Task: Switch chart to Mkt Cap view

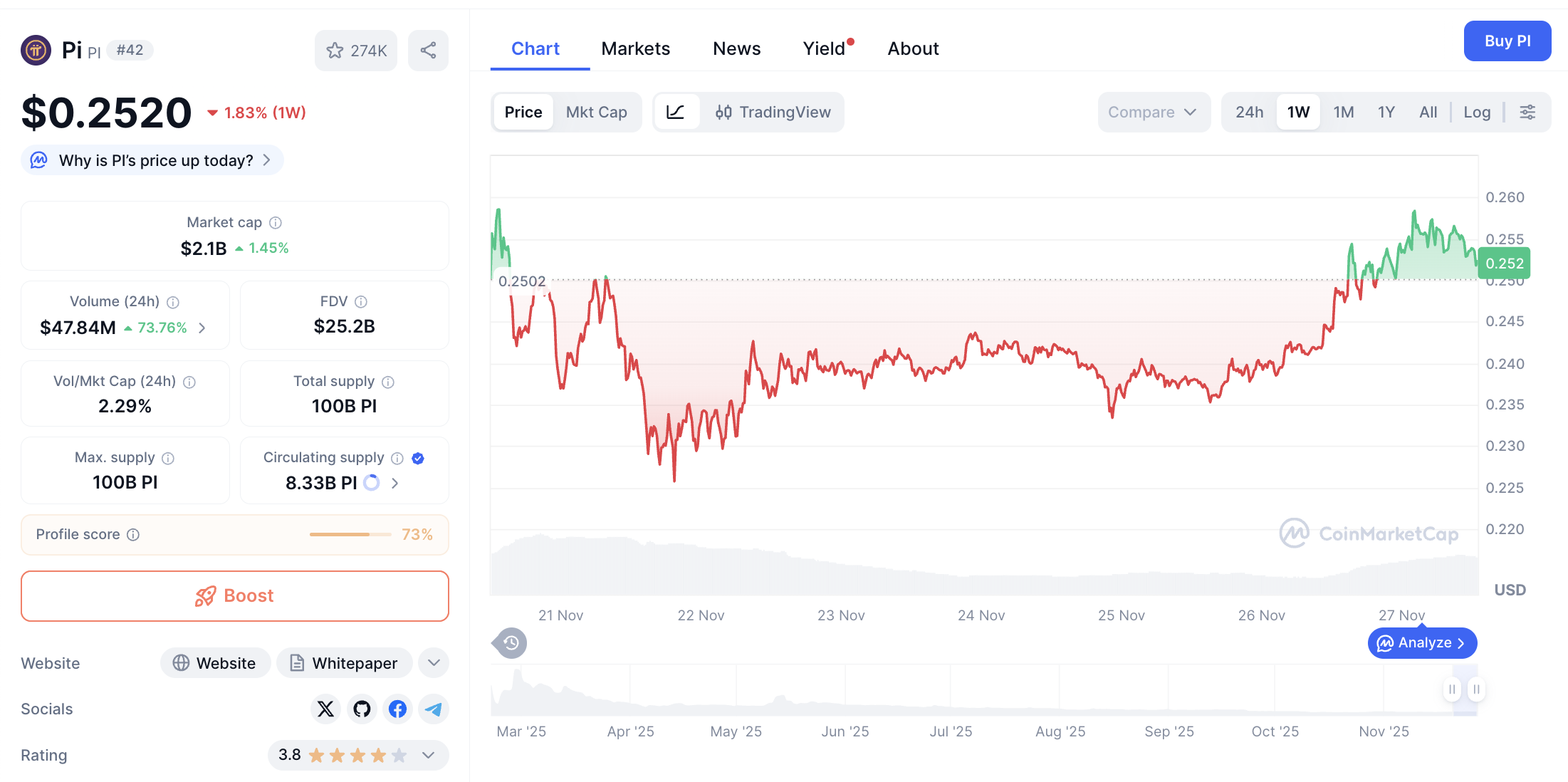Action: 597,112
